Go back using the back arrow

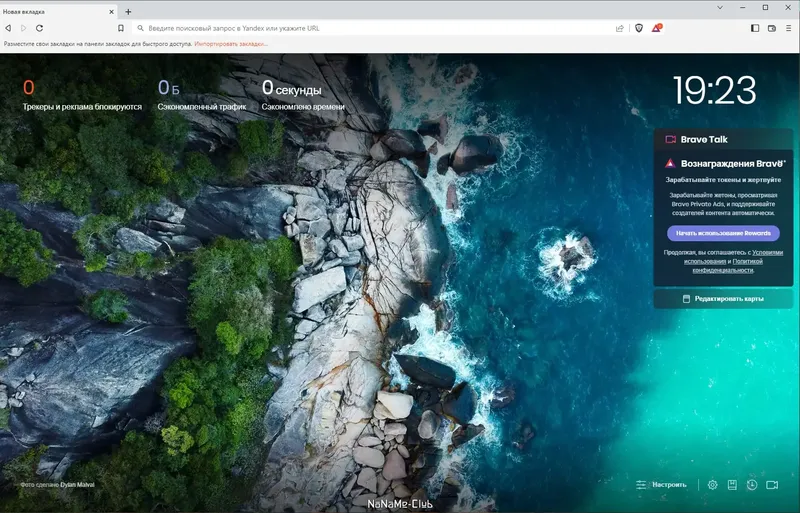point(8,28)
